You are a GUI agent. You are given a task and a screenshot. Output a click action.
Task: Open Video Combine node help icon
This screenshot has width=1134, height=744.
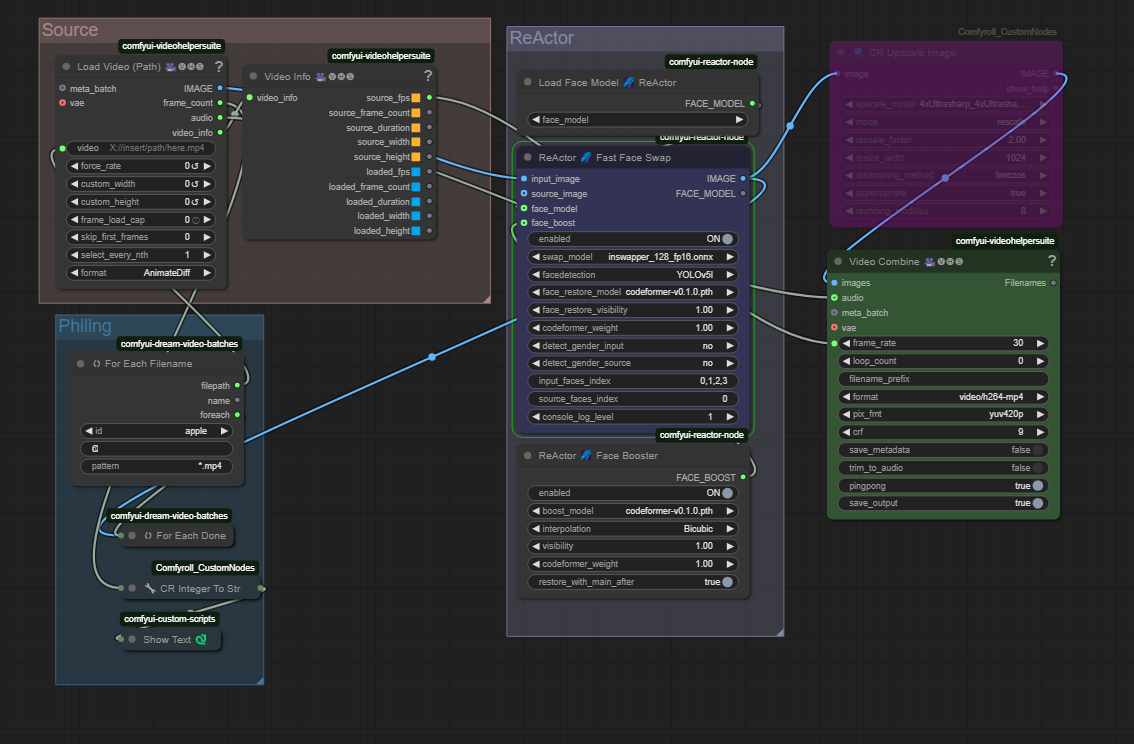[1051, 261]
